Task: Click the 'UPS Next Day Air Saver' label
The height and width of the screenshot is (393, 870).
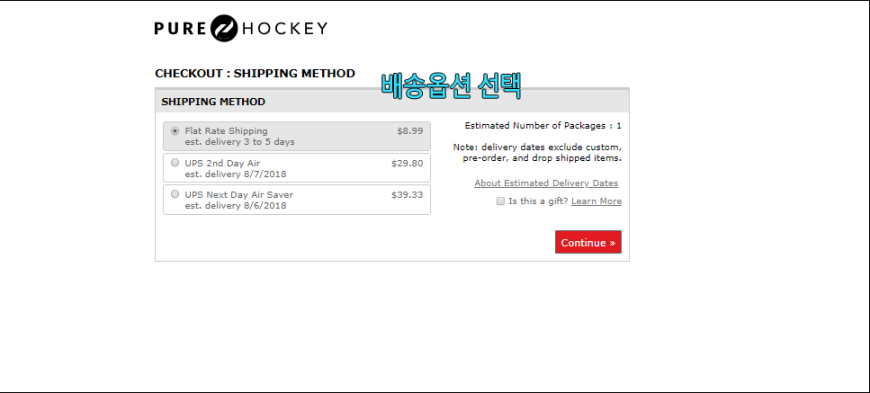Action: click(x=239, y=195)
